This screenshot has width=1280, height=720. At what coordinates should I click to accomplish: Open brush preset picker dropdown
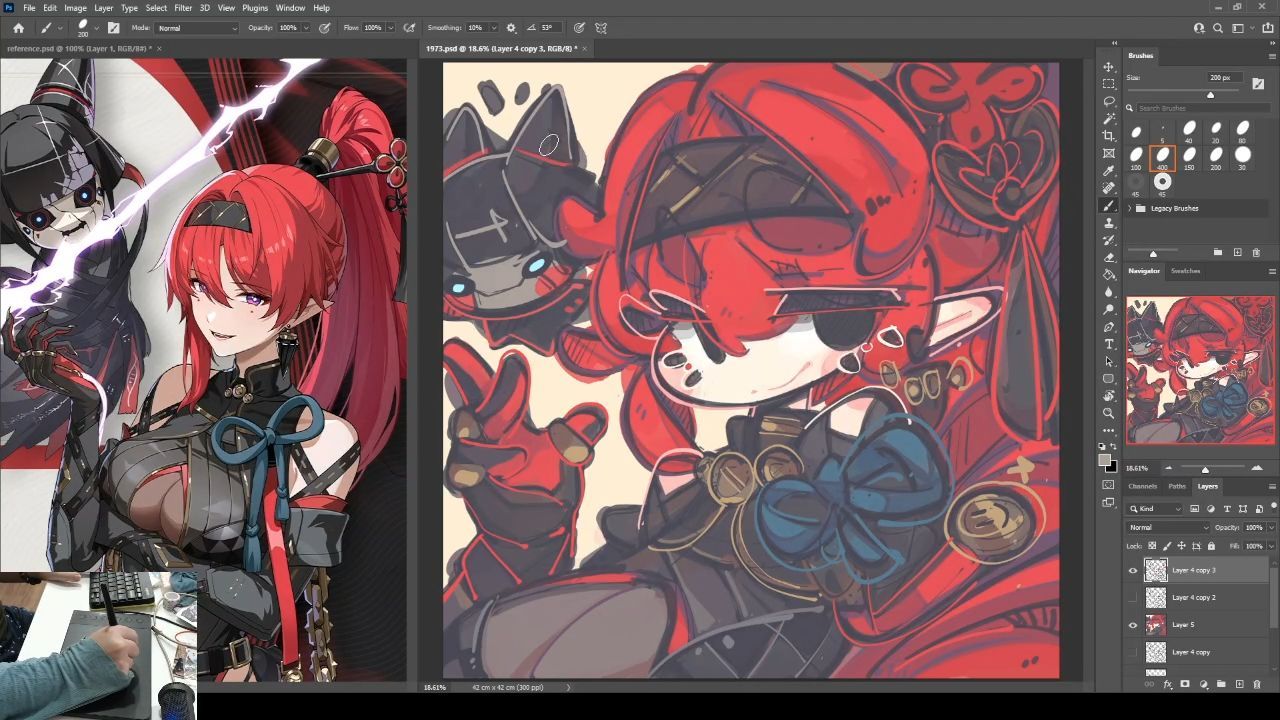pos(96,28)
